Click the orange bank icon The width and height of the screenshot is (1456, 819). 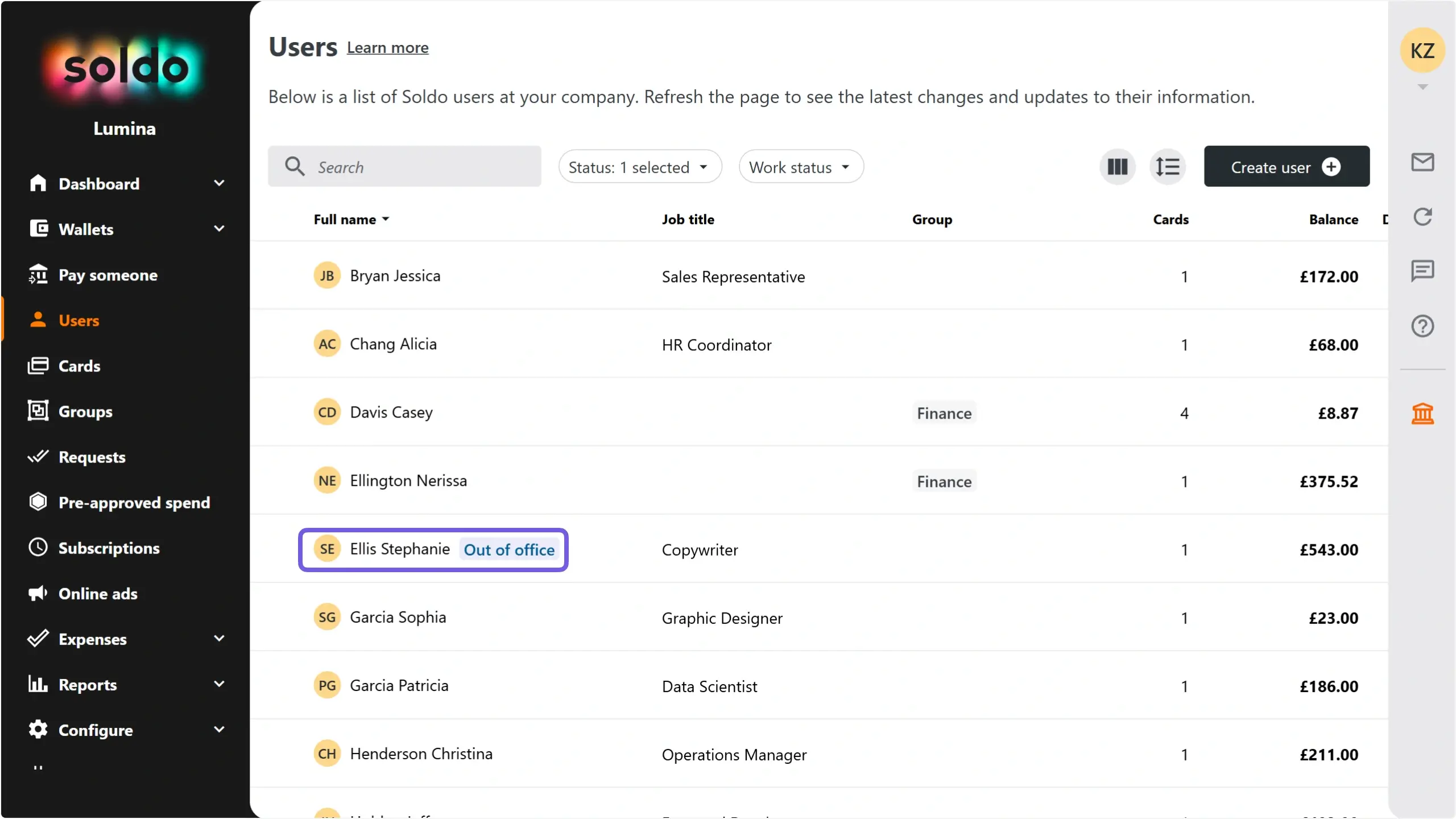pos(1422,413)
